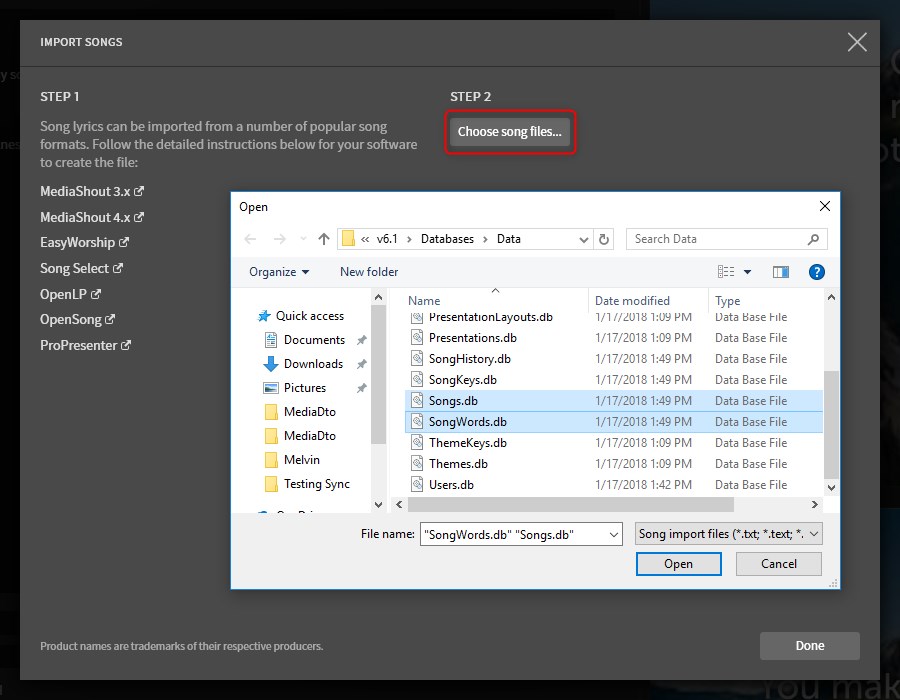900x700 pixels.
Task: Select Quick access in navigation pane
Action: [301, 316]
